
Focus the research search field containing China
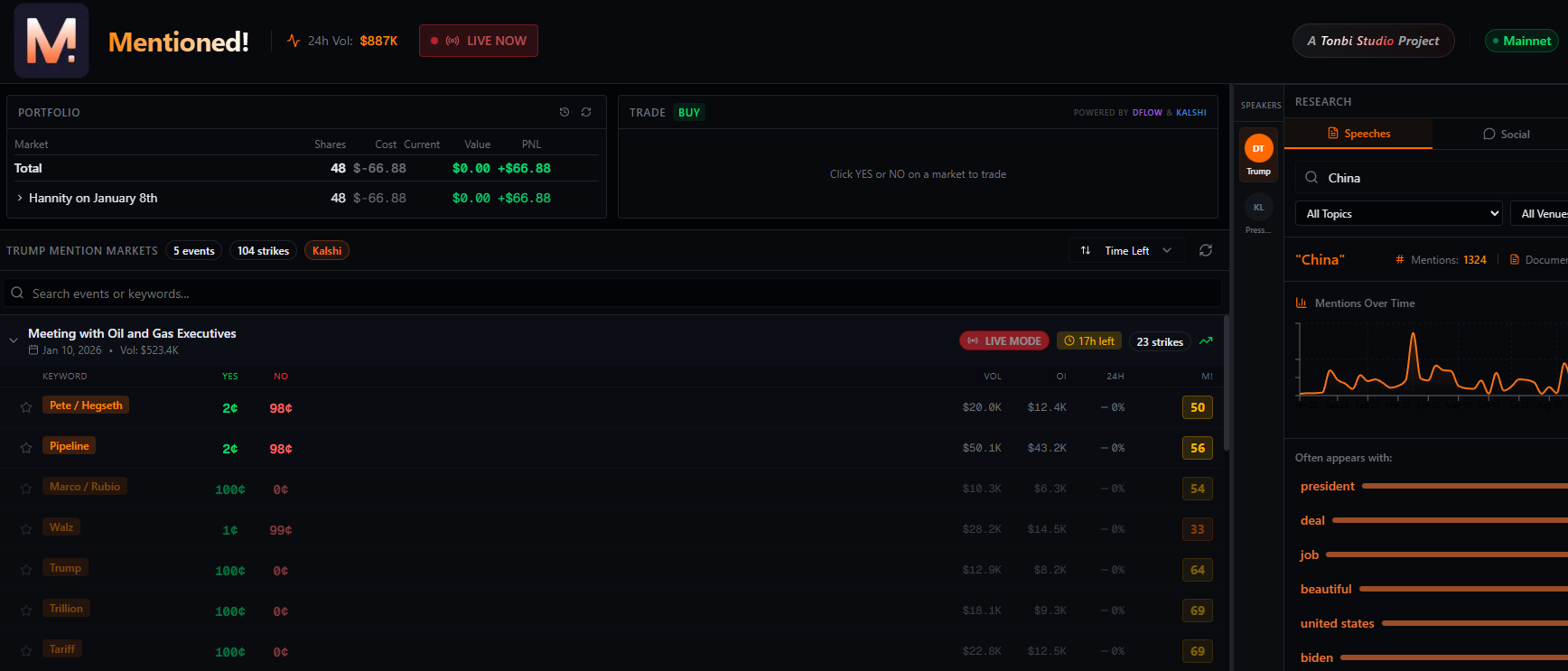[x=1432, y=178]
